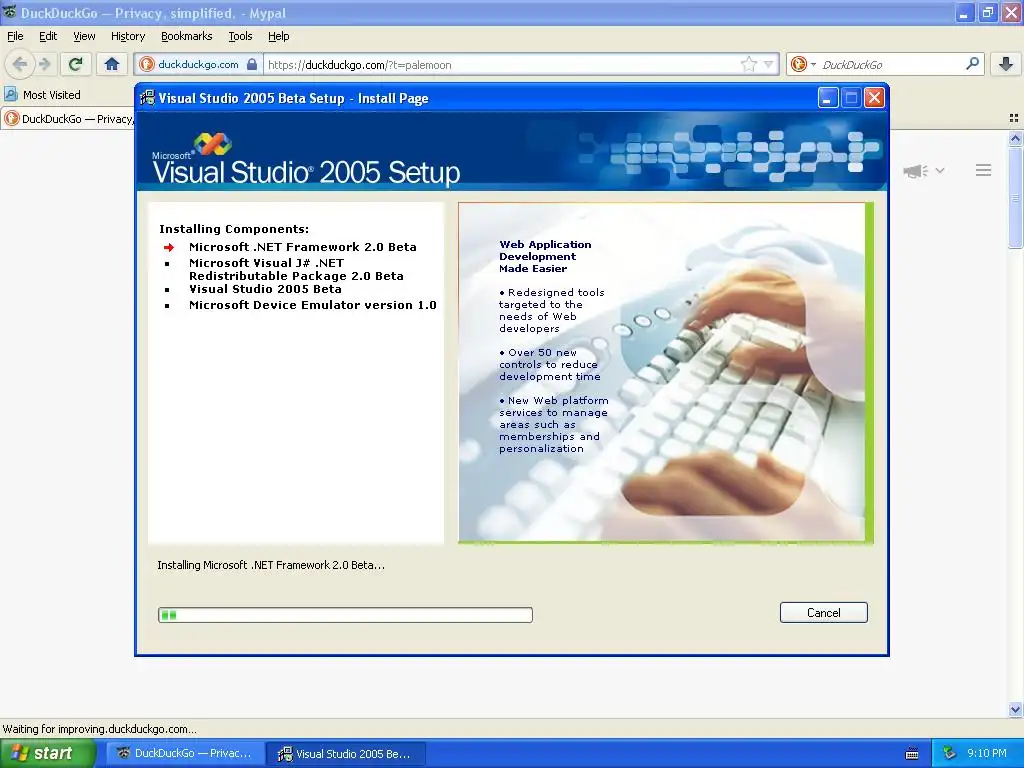Bookmark this page with the star icon
Image resolution: width=1024 pixels, height=768 pixels.
[x=748, y=64]
